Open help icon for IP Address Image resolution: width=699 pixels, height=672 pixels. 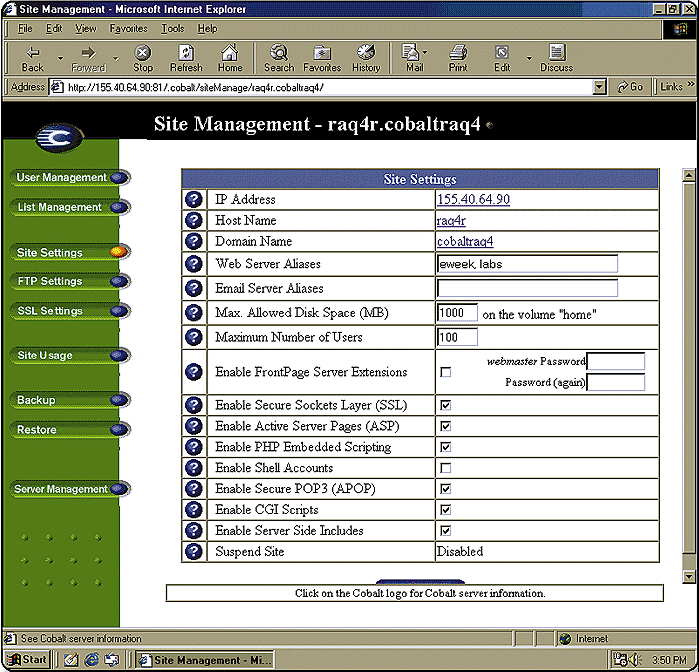[x=194, y=199]
